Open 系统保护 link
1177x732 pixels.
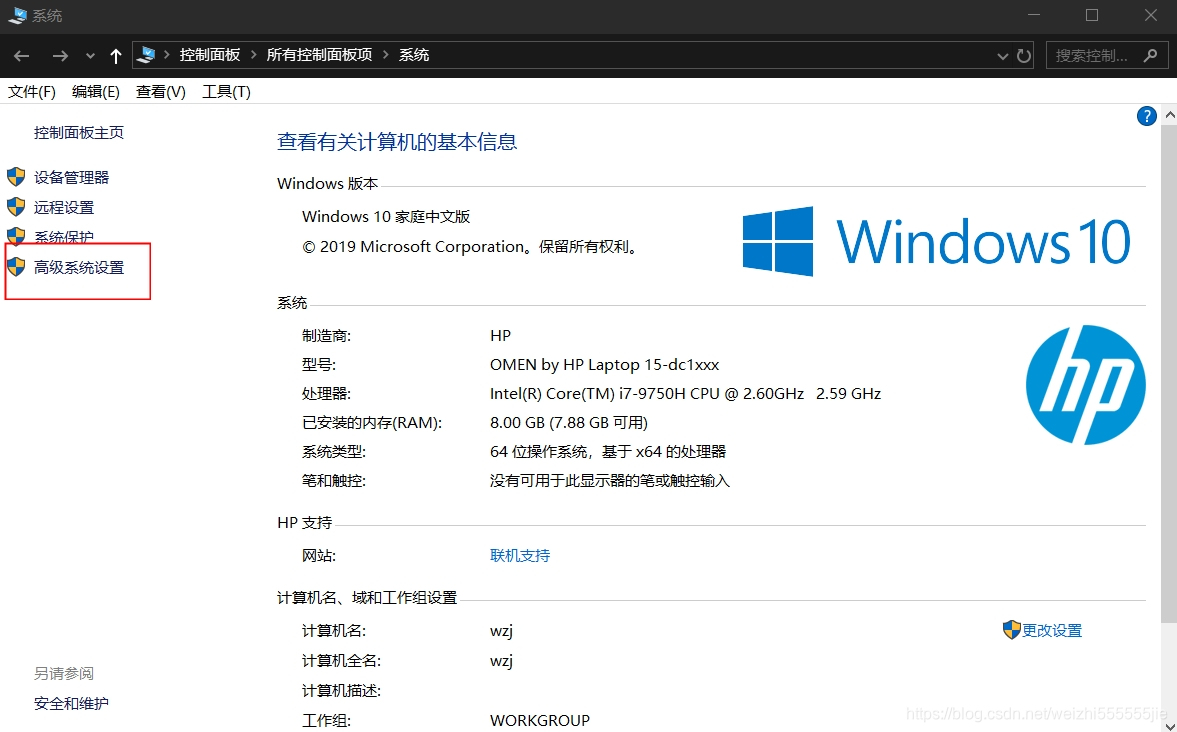[64, 237]
